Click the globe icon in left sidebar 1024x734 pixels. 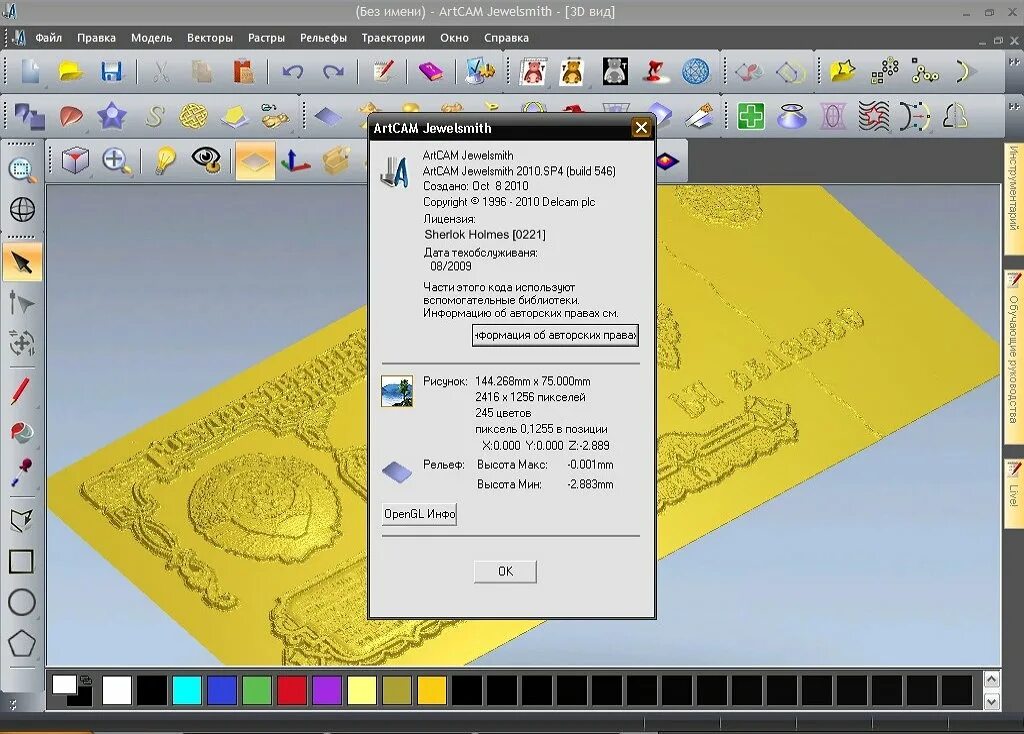tap(22, 210)
